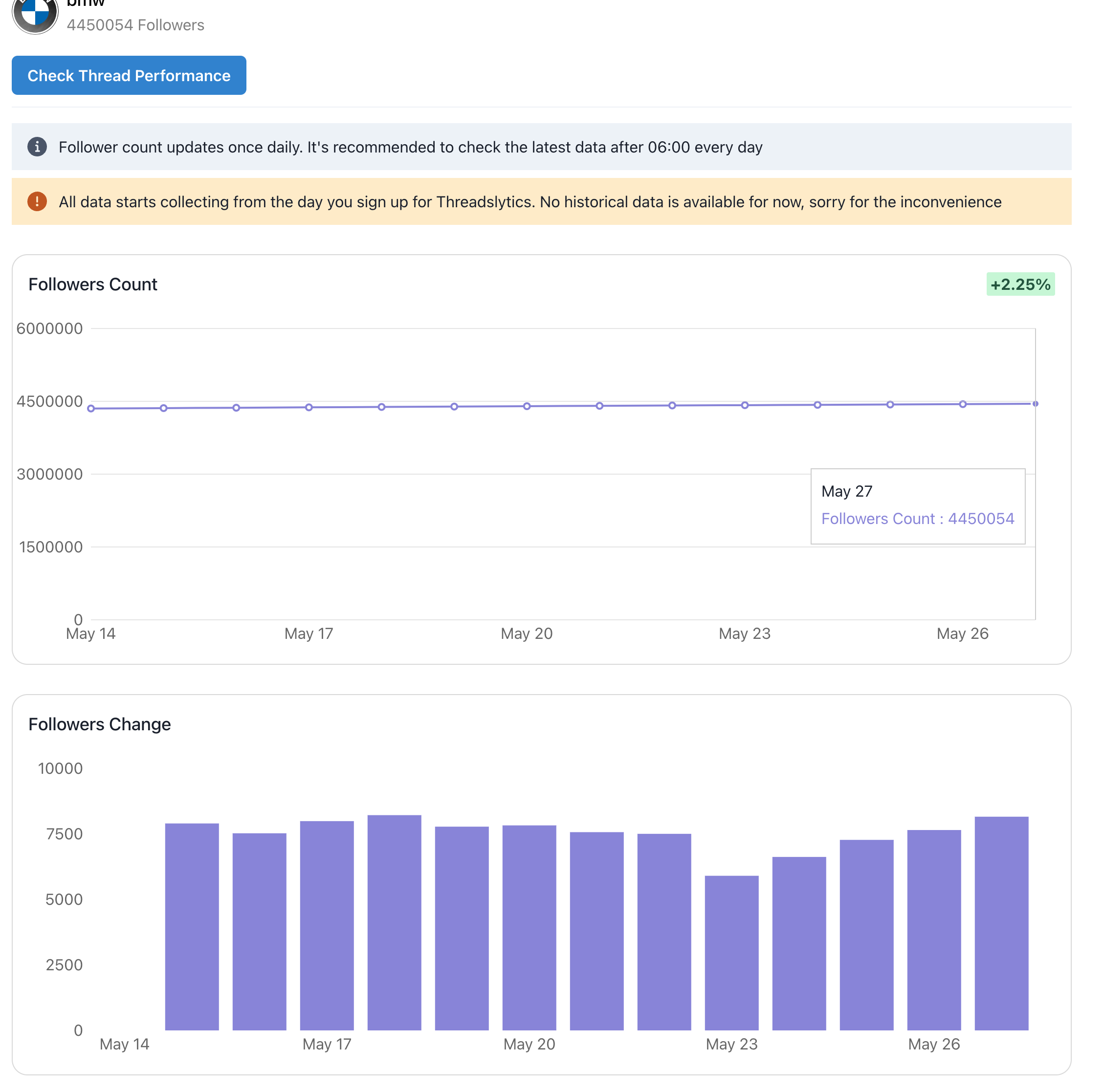Click the May 20 axis label
The width and height of the screenshot is (1104, 1092).
pyautogui.click(x=526, y=633)
